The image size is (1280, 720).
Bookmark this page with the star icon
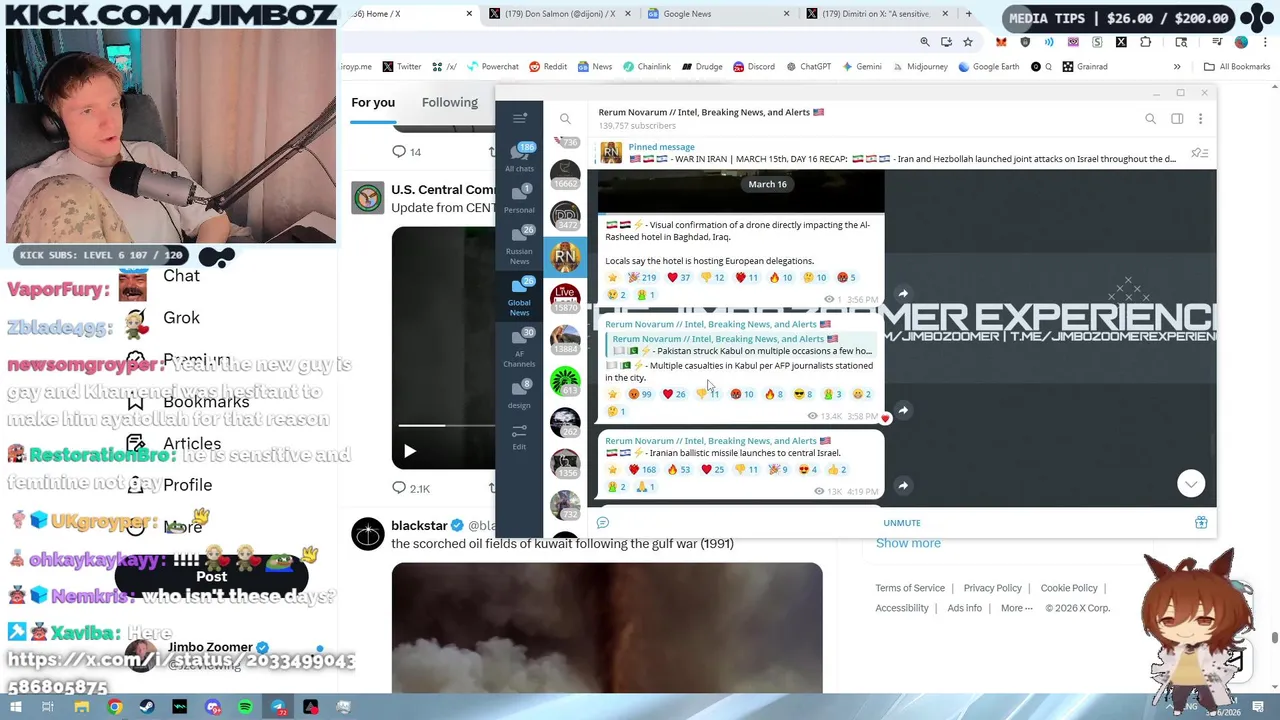click(967, 42)
